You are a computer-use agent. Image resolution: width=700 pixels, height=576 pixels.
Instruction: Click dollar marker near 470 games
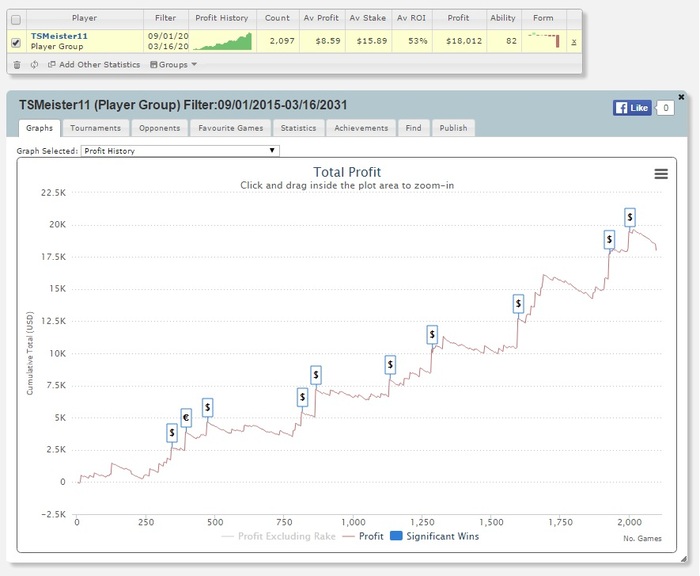click(x=208, y=407)
